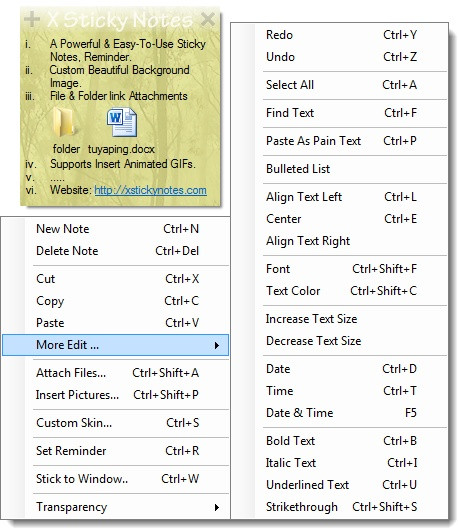Click 'A Powerful & Easy-To-Use Sticky' line

click(128, 44)
